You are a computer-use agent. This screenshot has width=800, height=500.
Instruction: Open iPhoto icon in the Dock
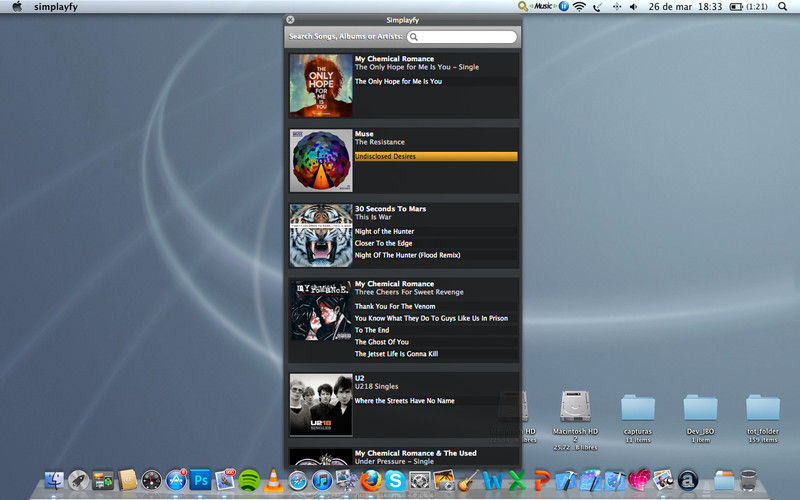click(x=444, y=481)
